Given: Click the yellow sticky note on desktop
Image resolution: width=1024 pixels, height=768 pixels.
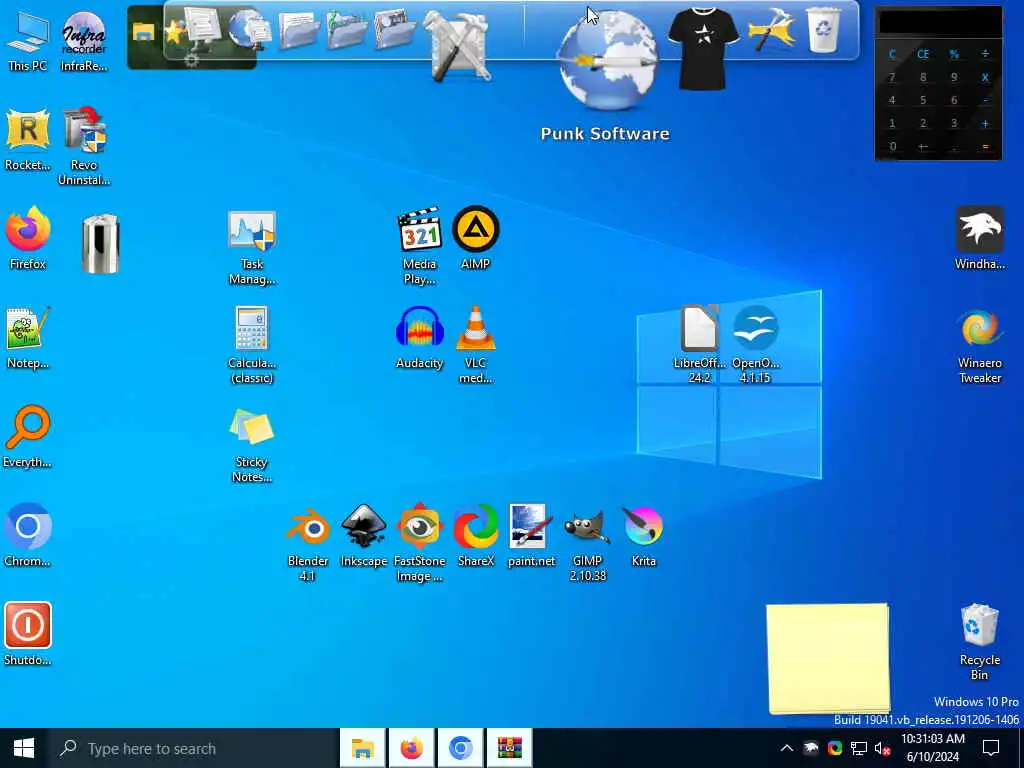Looking at the screenshot, I should (827, 658).
